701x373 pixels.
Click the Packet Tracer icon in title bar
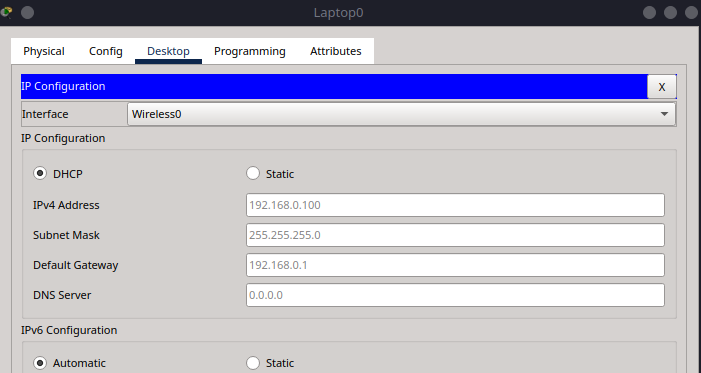[6, 12]
